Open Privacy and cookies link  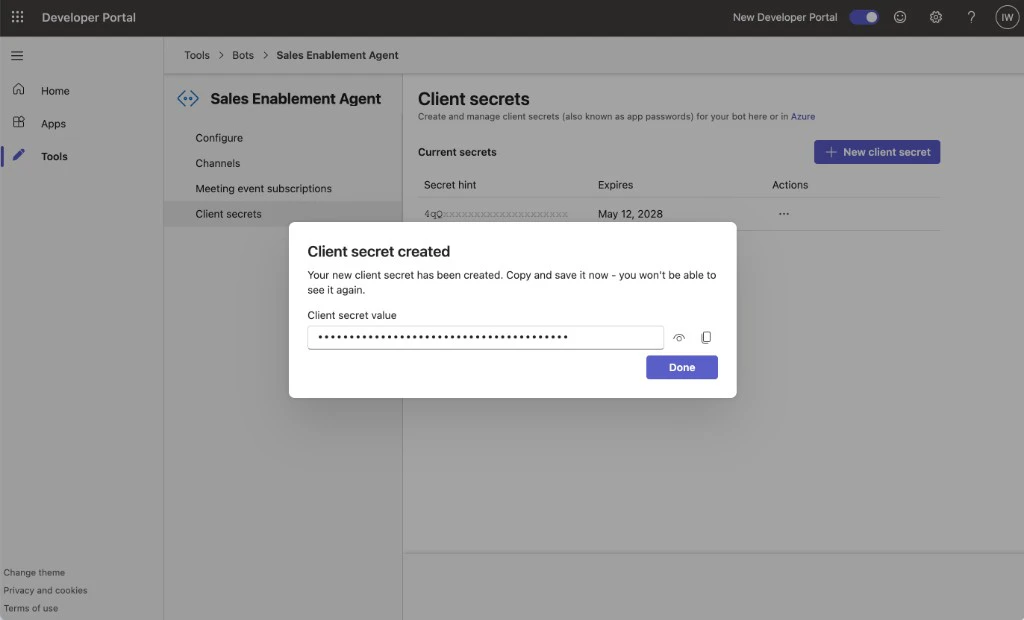tap(45, 590)
